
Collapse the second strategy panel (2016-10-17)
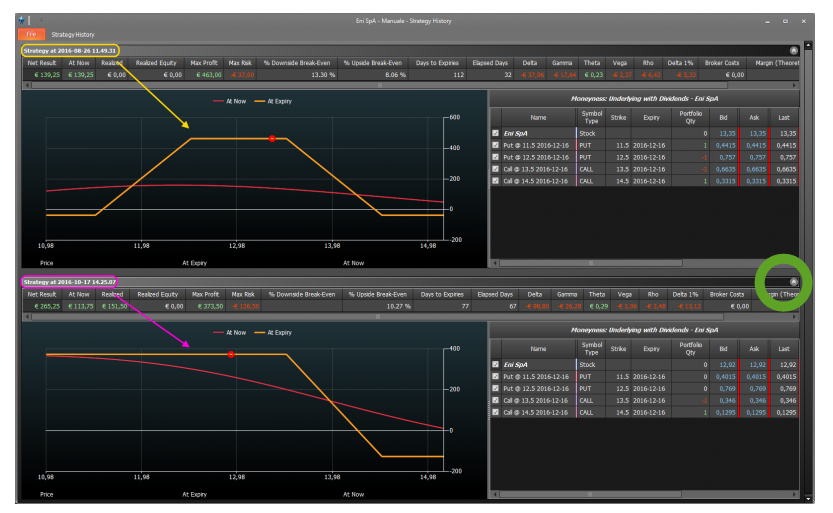[793, 282]
